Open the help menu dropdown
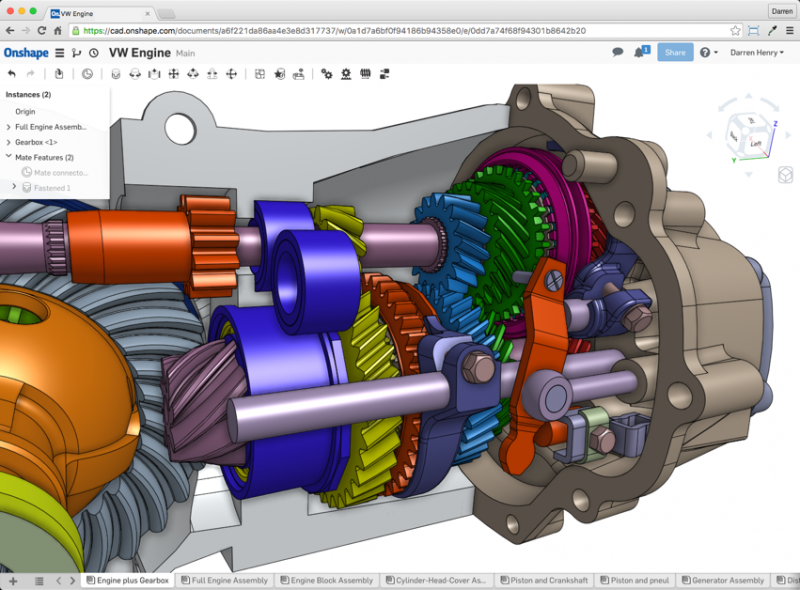800x590 pixels. click(707, 53)
